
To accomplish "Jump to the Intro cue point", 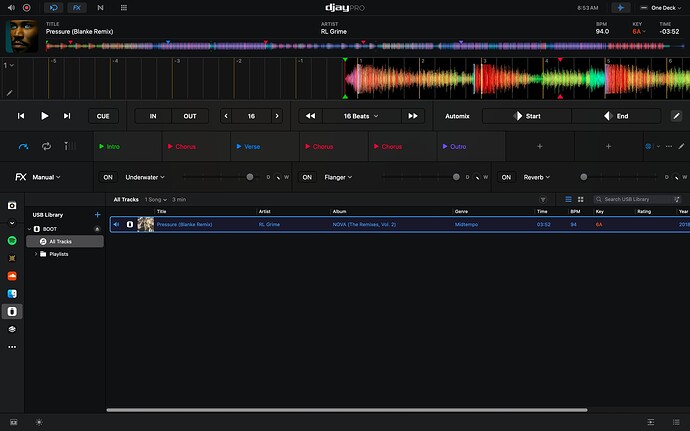I will 128,147.
